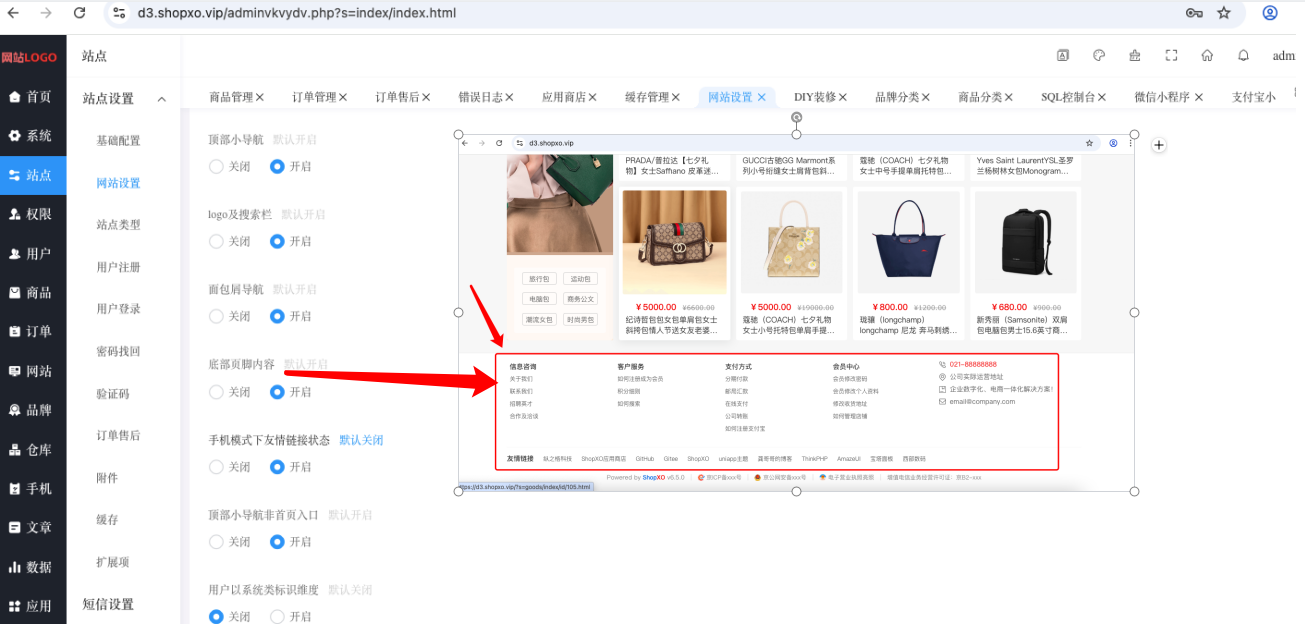The height and width of the screenshot is (624, 1305).
Task: Click the plus button beside the preview image
Action: click(x=1159, y=145)
